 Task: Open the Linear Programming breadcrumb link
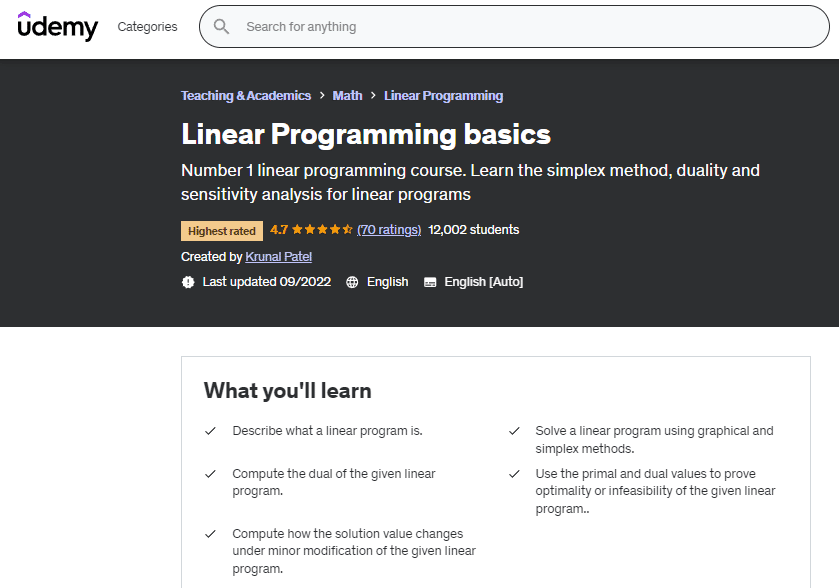point(443,96)
